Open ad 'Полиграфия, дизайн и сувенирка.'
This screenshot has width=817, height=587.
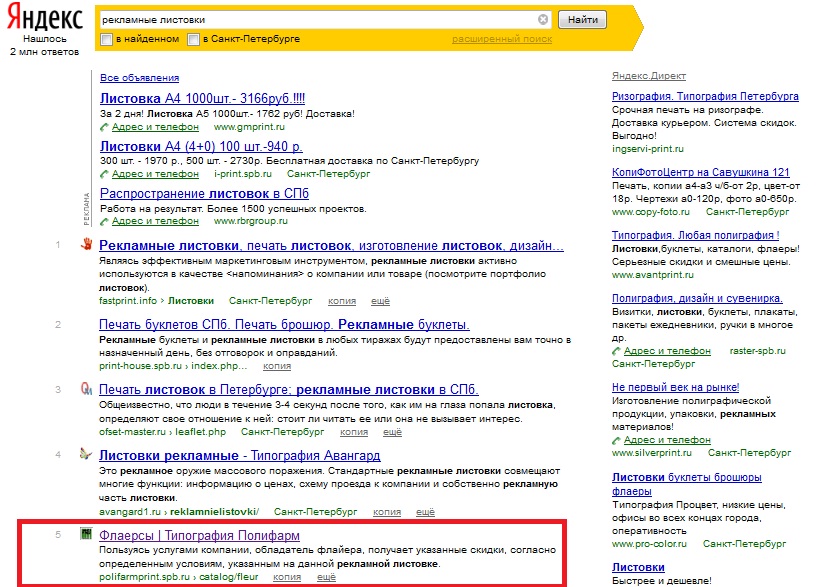pos(697,298)
